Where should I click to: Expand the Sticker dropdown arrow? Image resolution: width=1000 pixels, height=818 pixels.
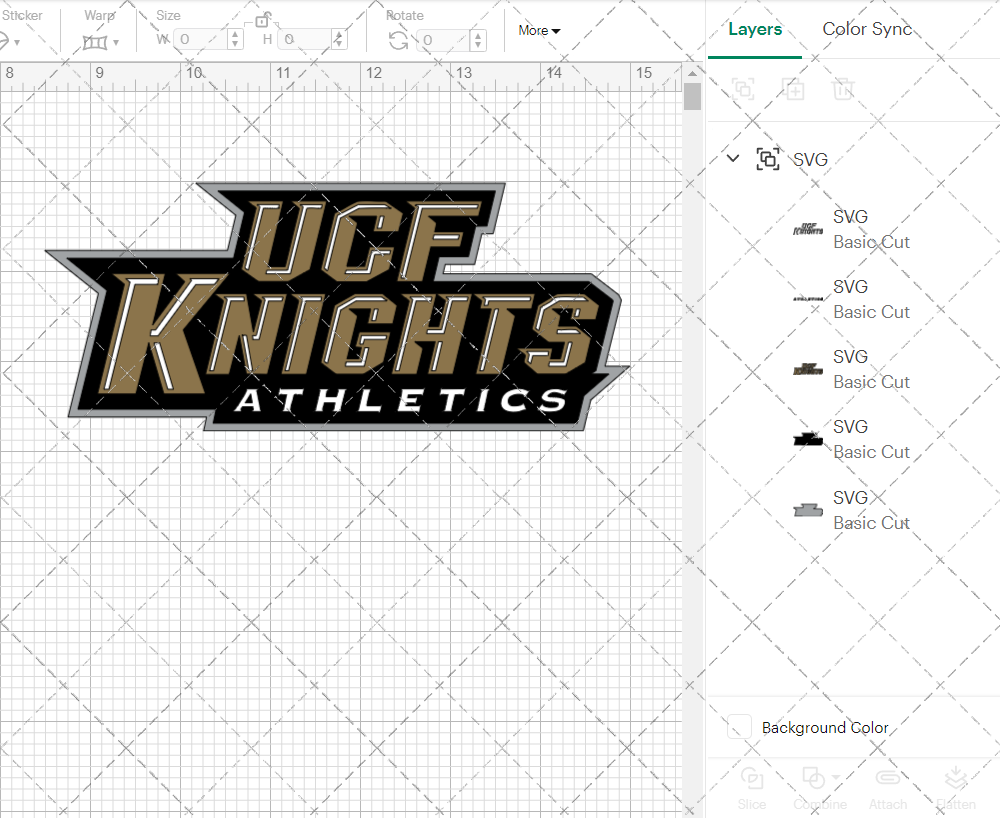(17, 43)
